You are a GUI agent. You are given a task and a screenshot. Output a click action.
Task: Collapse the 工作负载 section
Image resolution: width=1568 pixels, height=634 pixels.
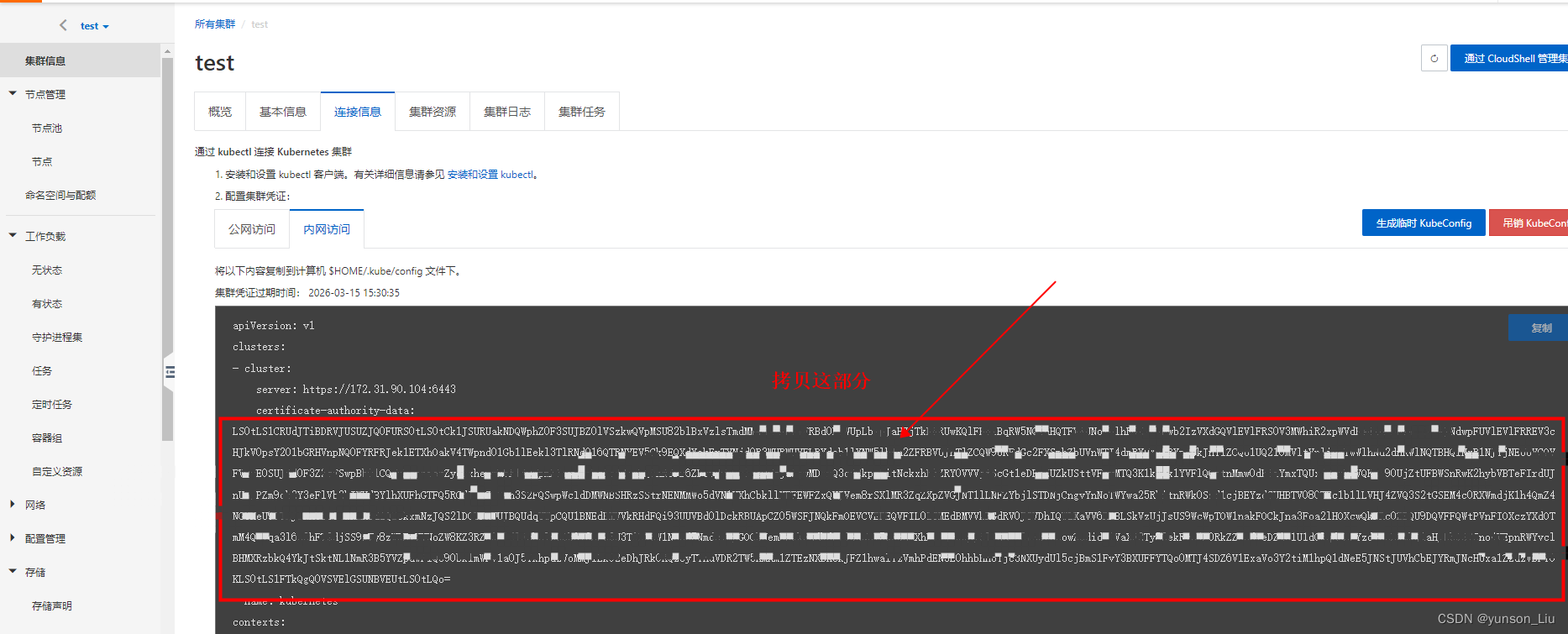coord(13,236)
